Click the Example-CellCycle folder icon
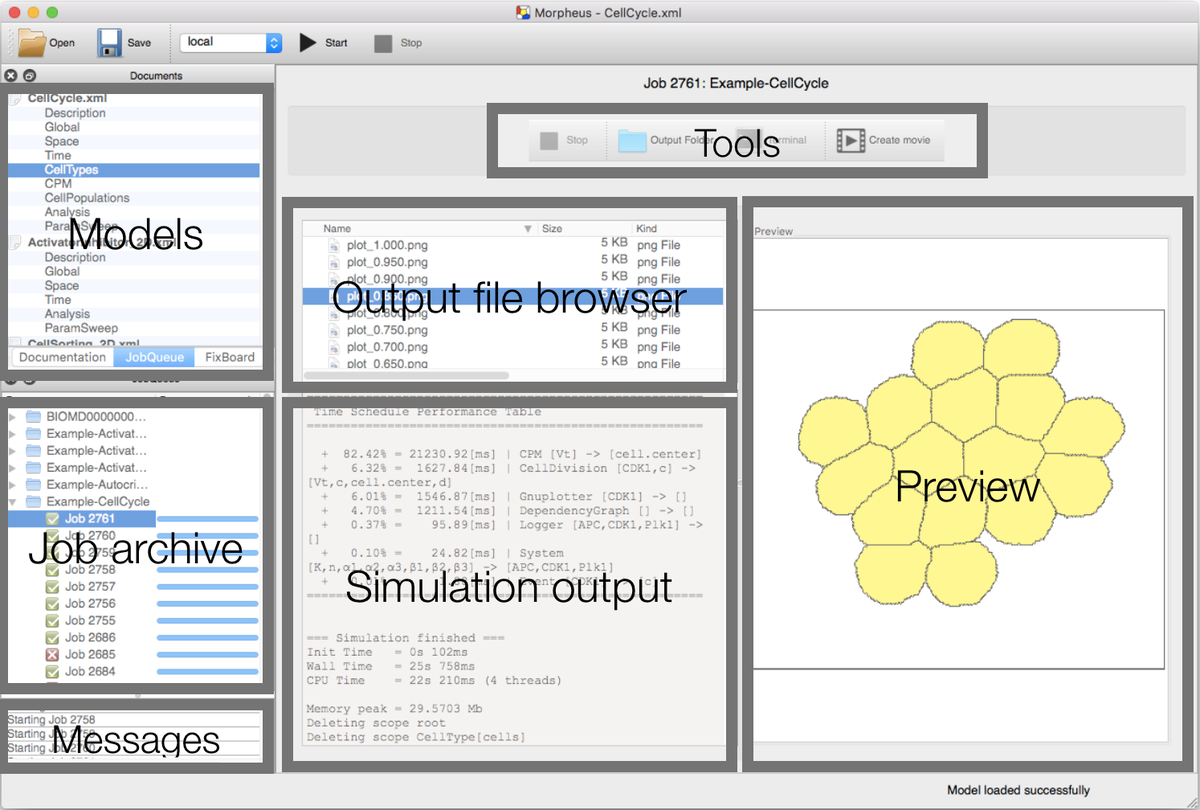Image resolution: width=1200 pixels, height=810 pixels. click(33, 501)
